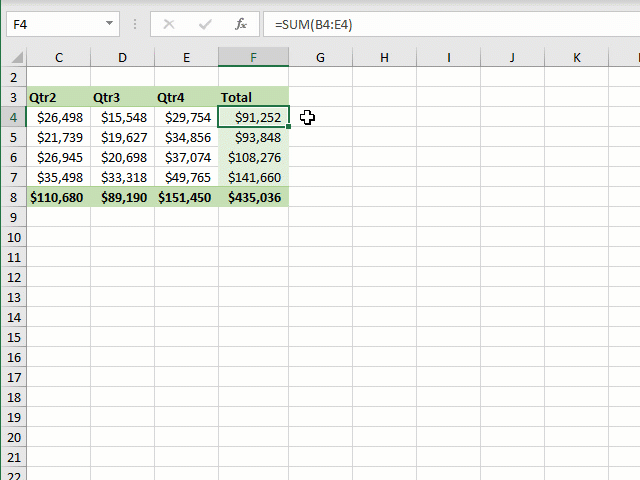This screenshot has width=640, height=480.
Task: Select the column L header
Action: tap(630, 58)
